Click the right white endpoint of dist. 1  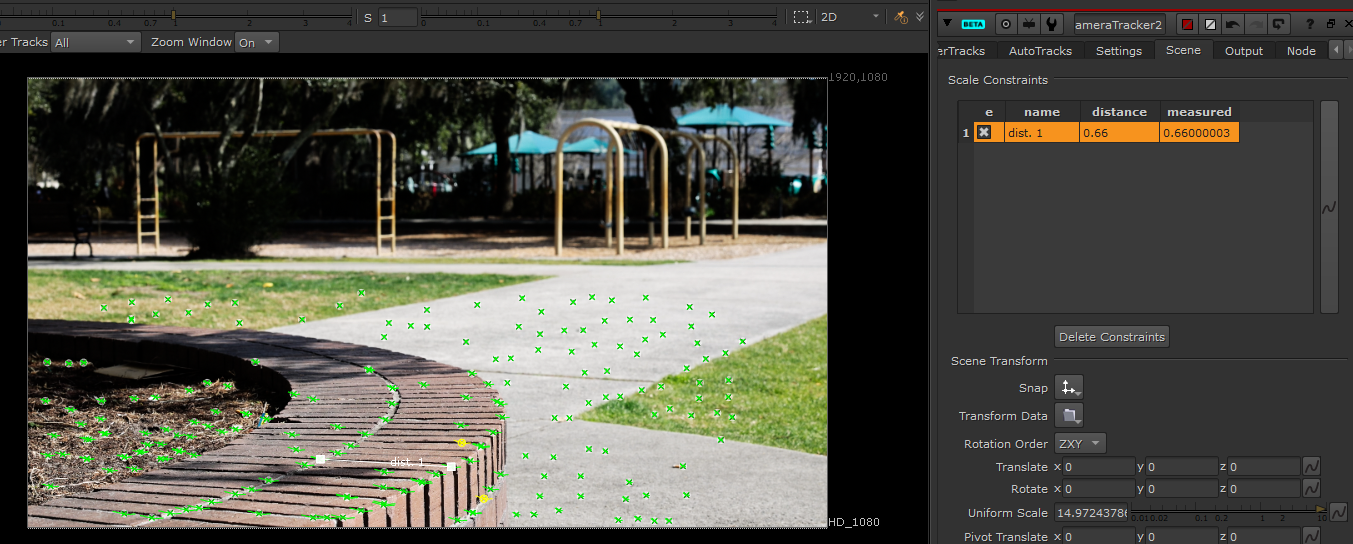coord(451,466)
